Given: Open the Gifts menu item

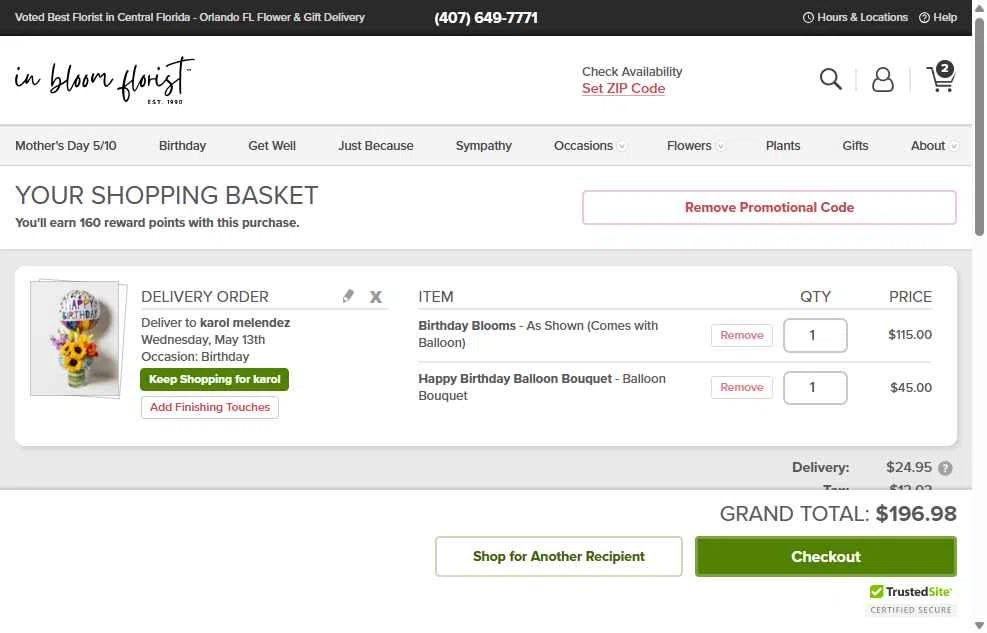Looking at the screenshot, I should 855,146.
